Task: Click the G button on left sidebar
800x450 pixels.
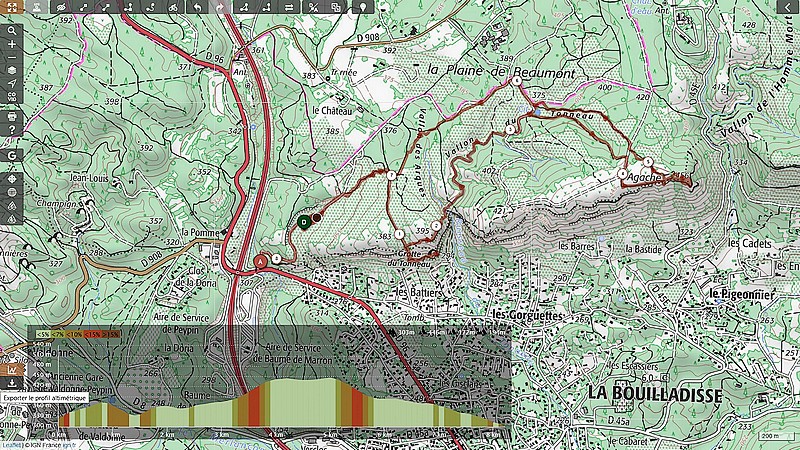Action: (12, 156)
